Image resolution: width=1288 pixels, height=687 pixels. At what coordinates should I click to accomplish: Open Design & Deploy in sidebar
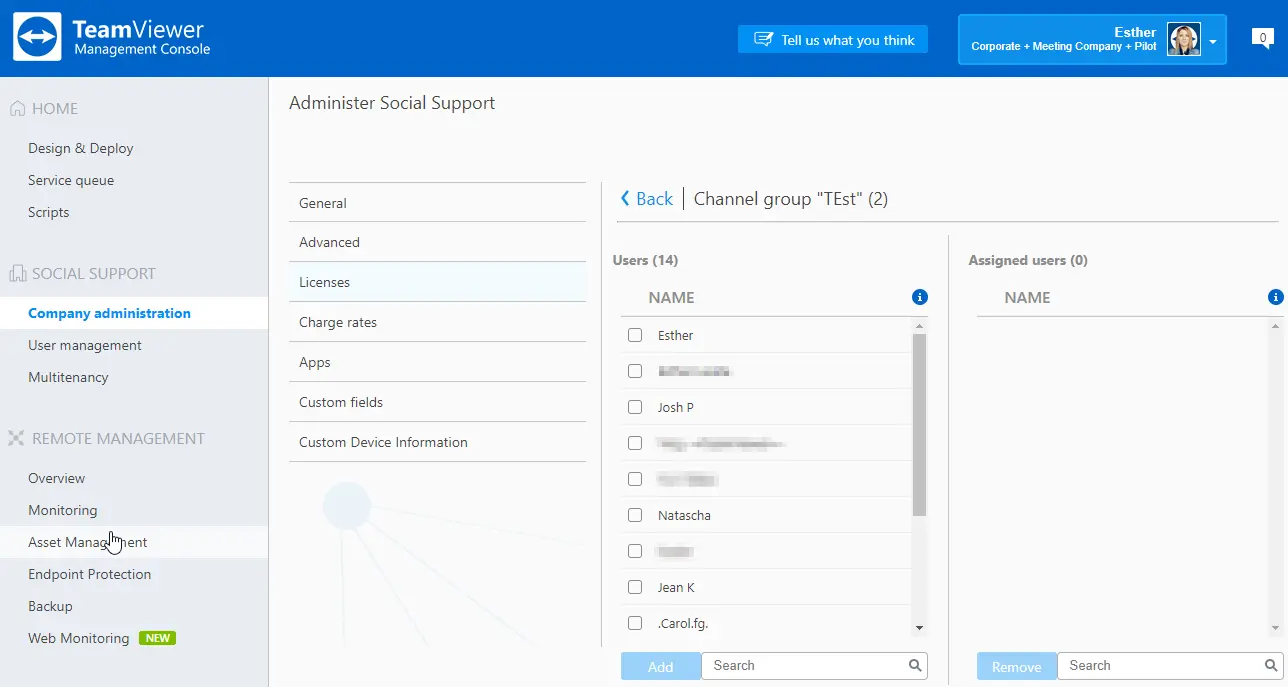point(81,148)
